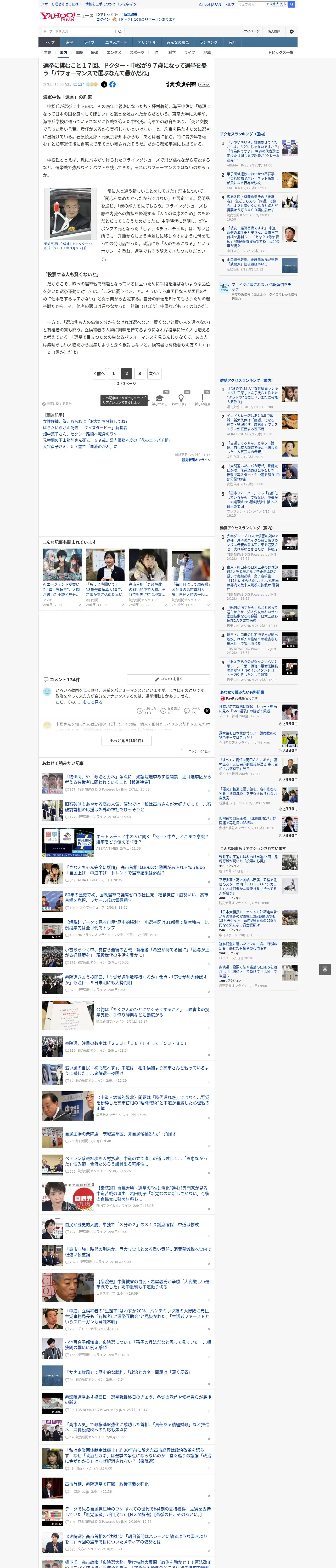The height and width of the screenshot is (1568, 336).
Task: Open settings via the gear icon
Action: pyautogui.click(x=292, y=32)
